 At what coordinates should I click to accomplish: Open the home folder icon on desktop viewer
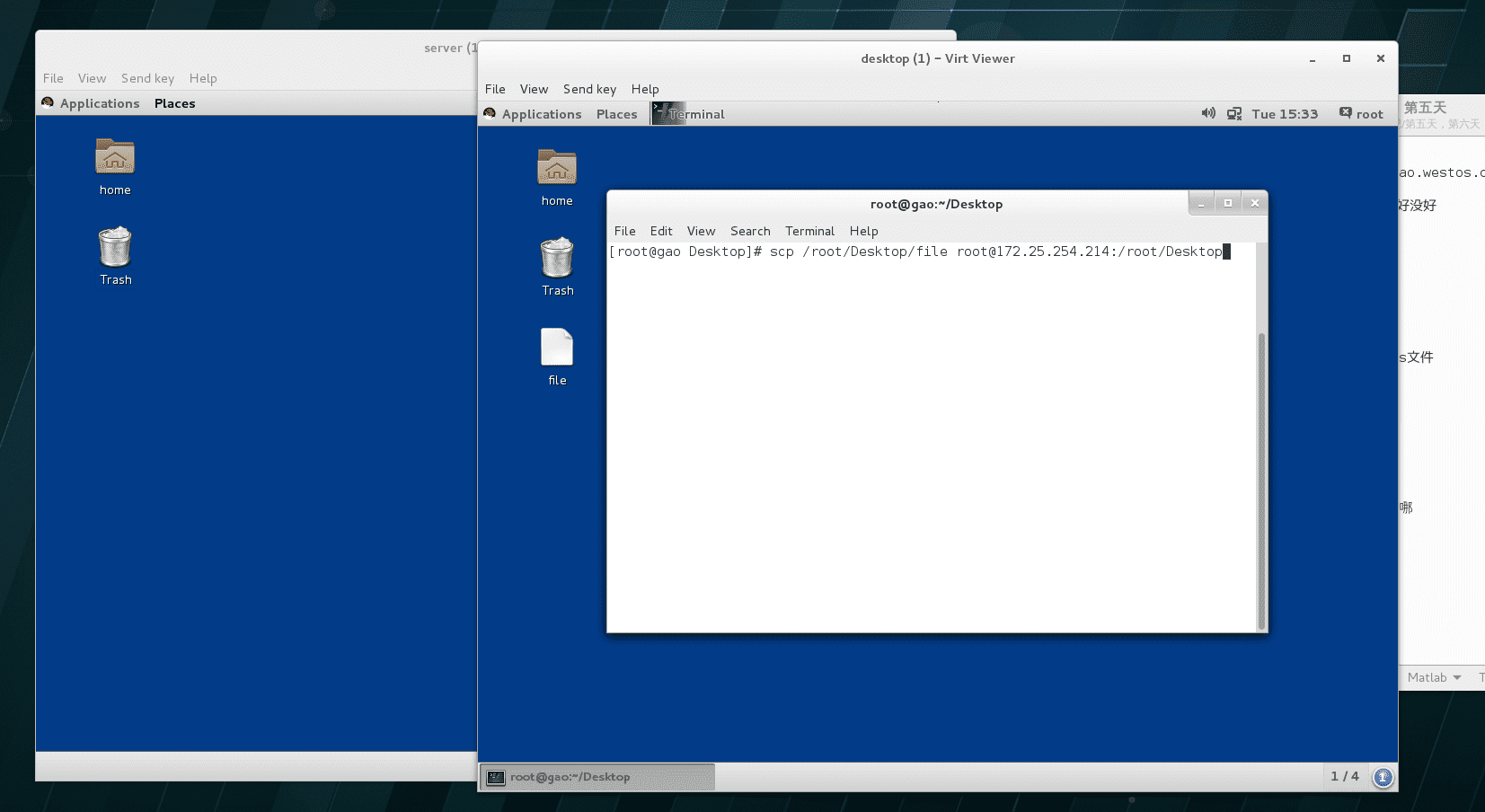point(556,169)
